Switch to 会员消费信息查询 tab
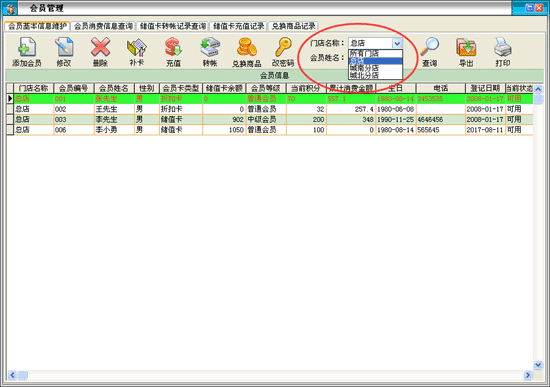 [x=103, y=26]
